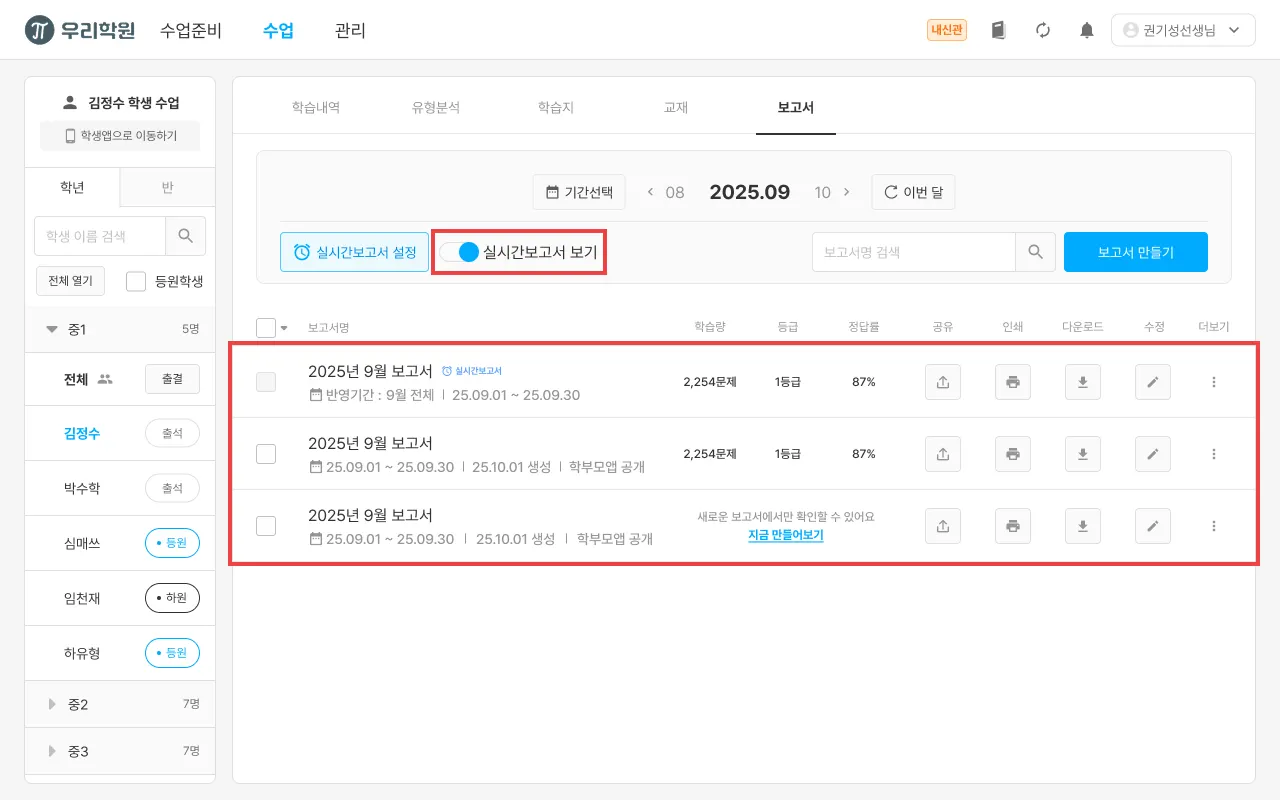The height and width of the screenshot is (800, 1280).
Task: Switch the student list to the 반 tab
Action: (167, 187)
